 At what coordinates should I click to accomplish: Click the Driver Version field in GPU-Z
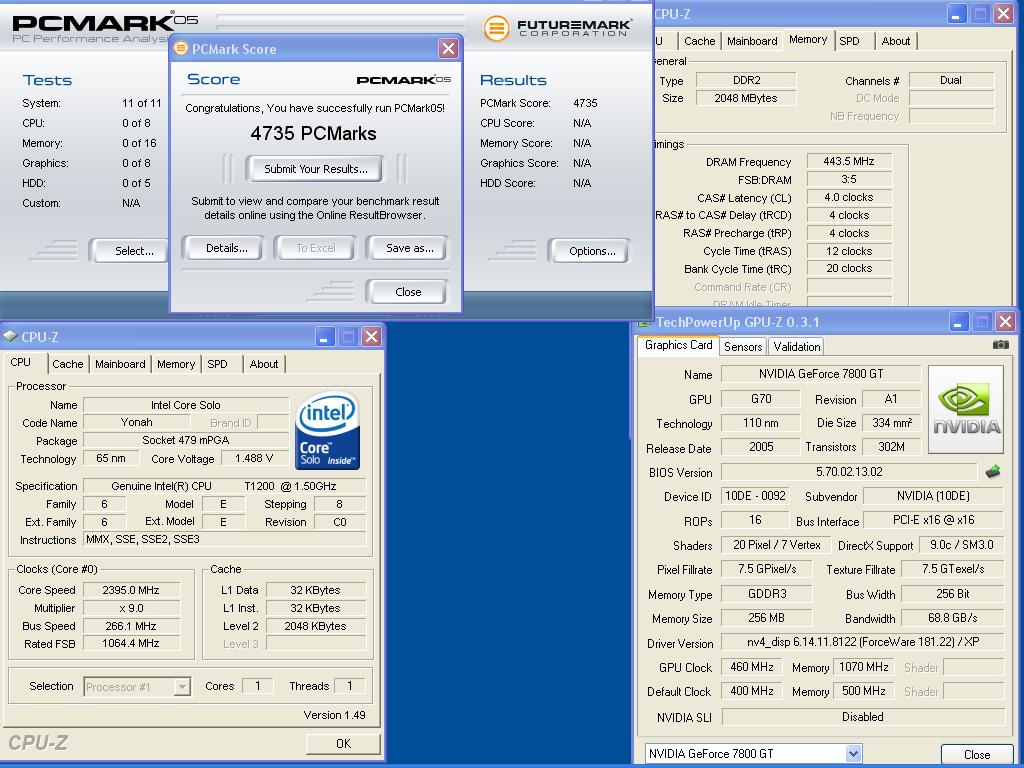(863, 642)
